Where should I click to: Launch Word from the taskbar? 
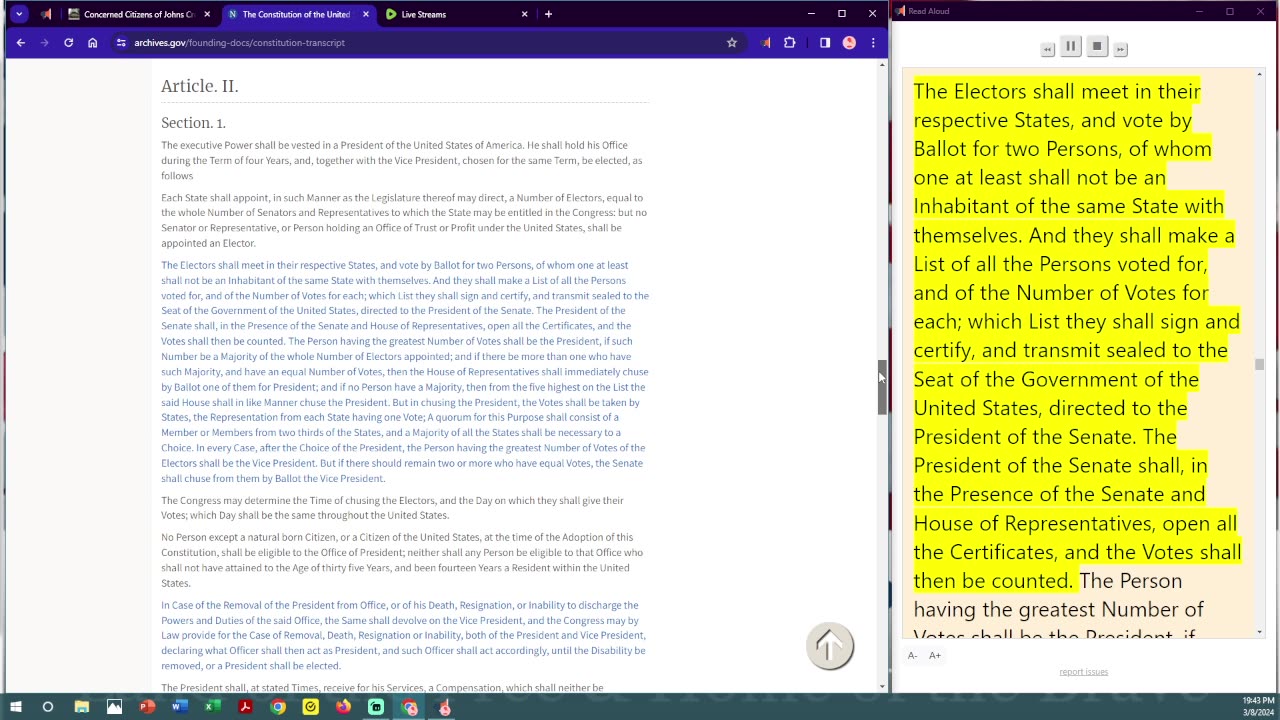coord(180,707)
